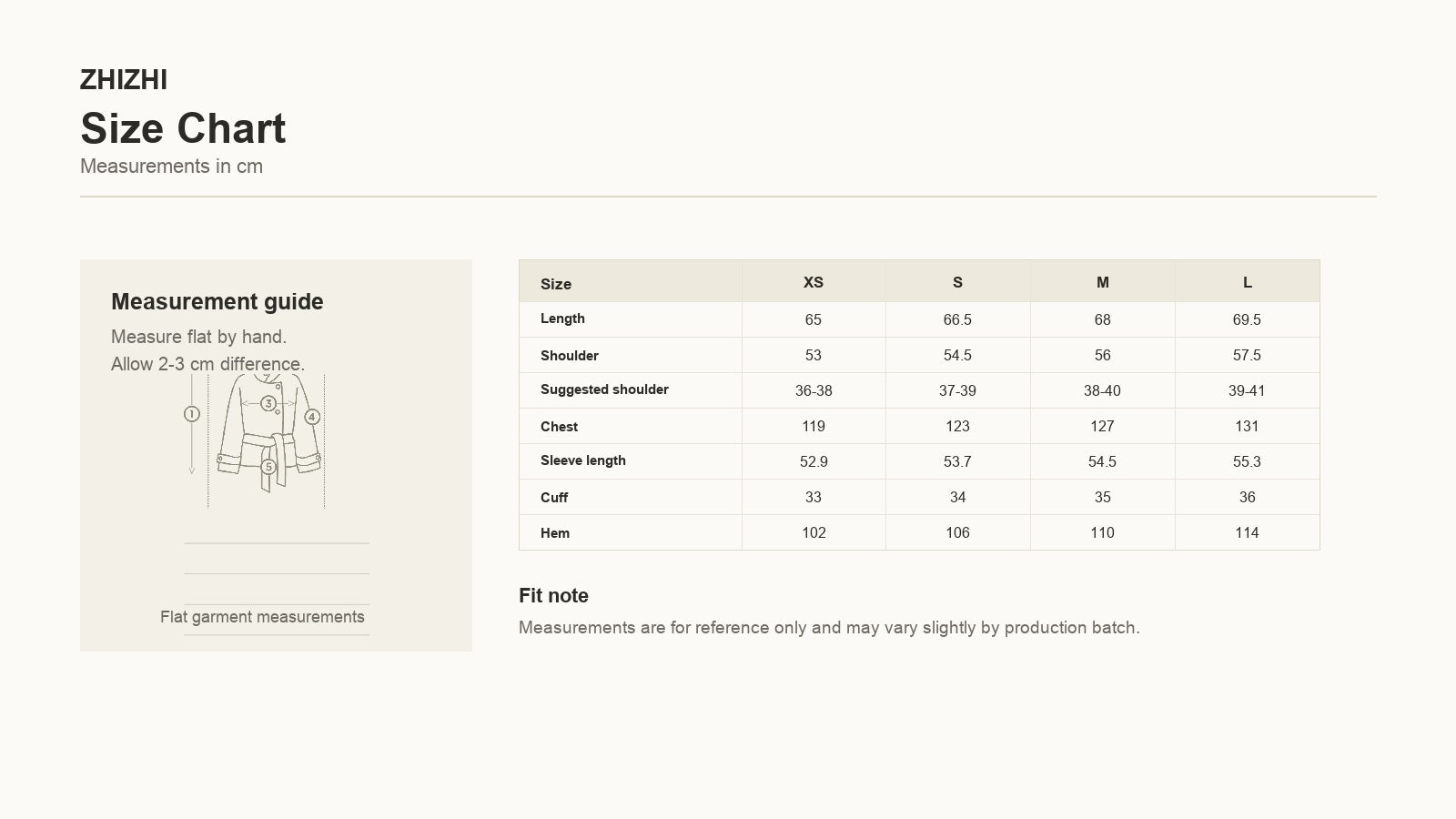Select the L size column header
1456x819 pixels.
pos(1247,282)
